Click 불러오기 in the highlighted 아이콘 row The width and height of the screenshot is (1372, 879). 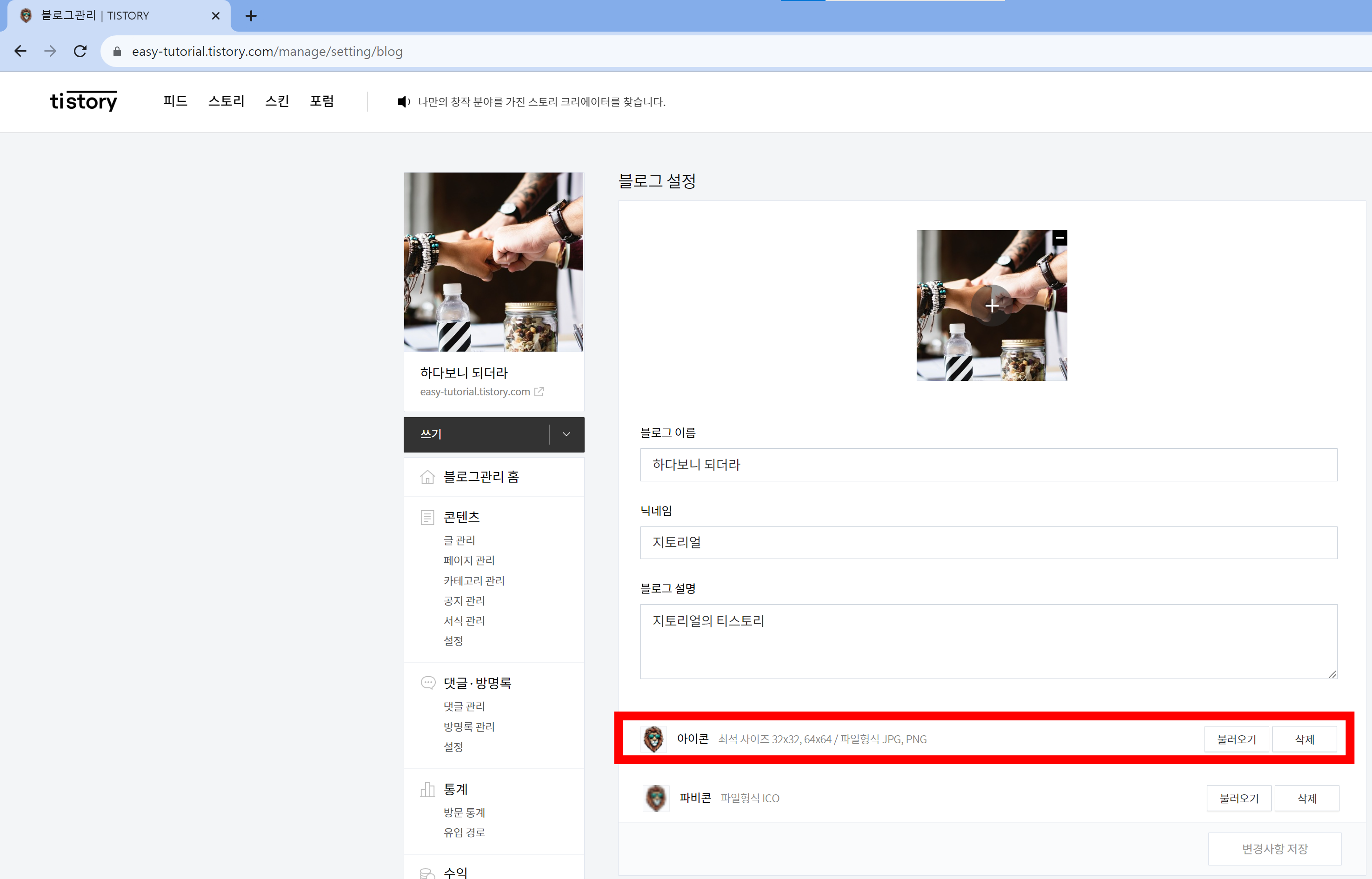point(1236,739)
